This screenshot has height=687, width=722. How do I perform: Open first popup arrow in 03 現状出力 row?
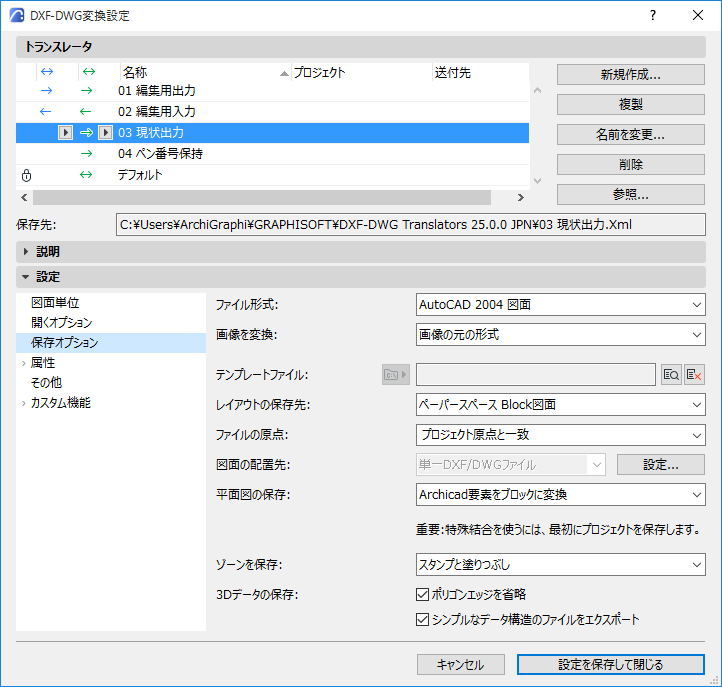(x=65, y=133)
